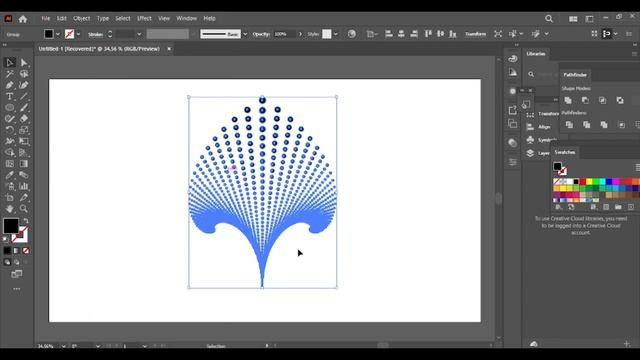Select the Column Graph tool
640x360 pixels.
point(24,187)
